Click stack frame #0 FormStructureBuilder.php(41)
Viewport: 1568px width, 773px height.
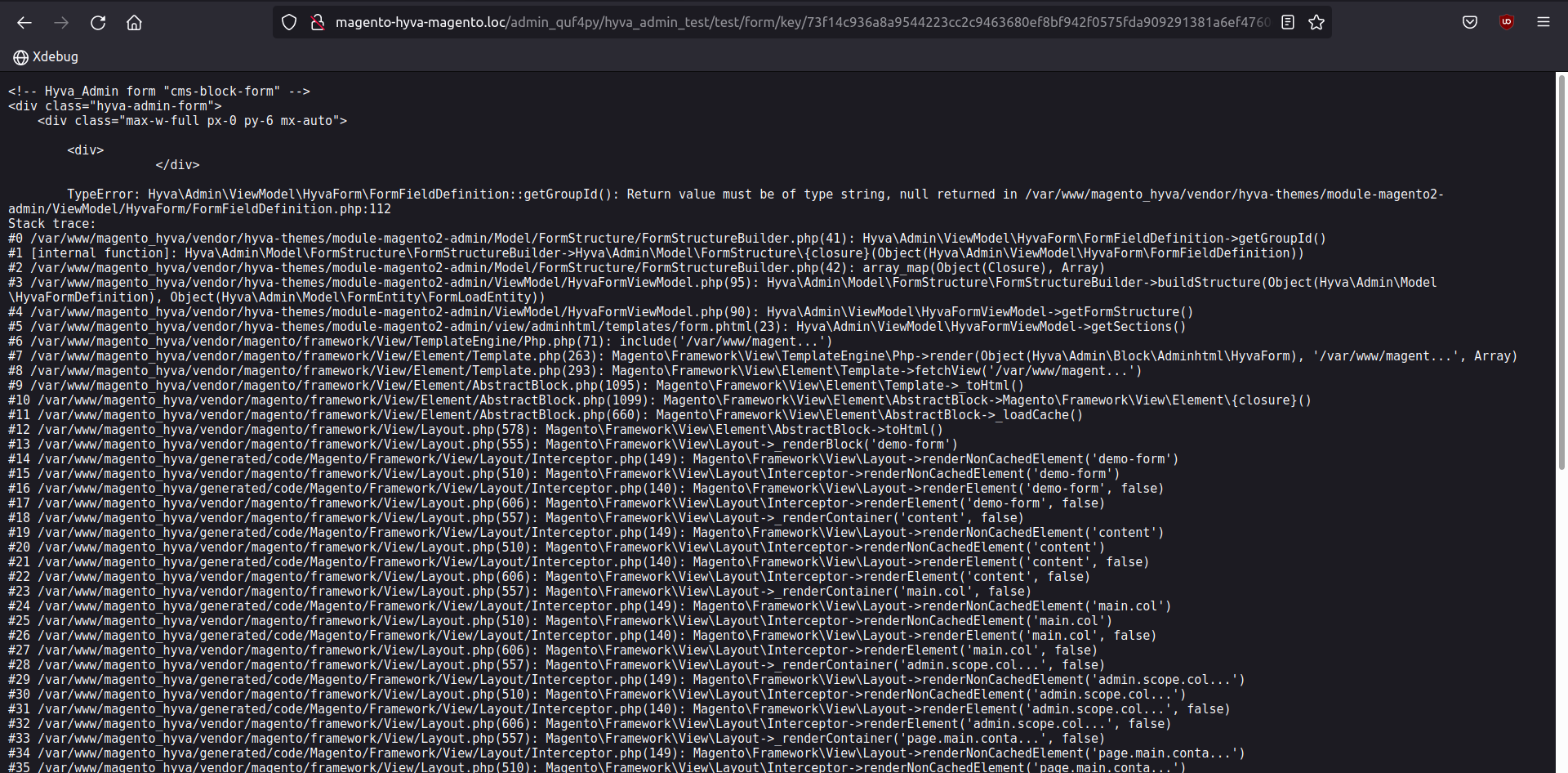pos(667,239)
